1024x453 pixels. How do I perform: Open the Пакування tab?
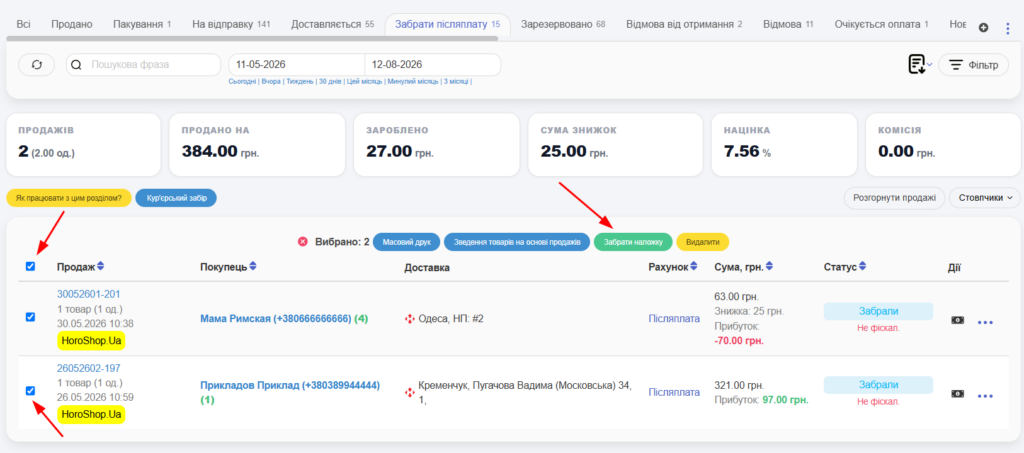tap(142, 24)
